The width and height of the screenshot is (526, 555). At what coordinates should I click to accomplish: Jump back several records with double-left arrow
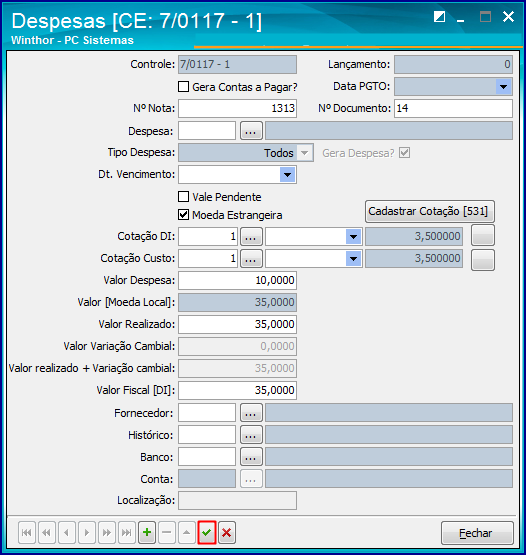tap(46, 532)
